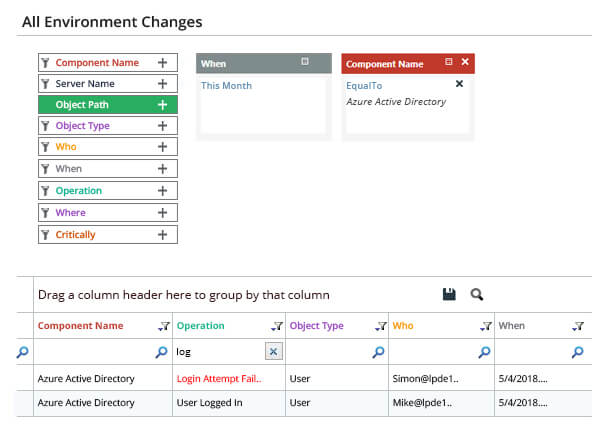Click funnel icon beside Where filter
Image resolution: width=612 pixels, height=430 pixels.
click(x=45, y=213)
